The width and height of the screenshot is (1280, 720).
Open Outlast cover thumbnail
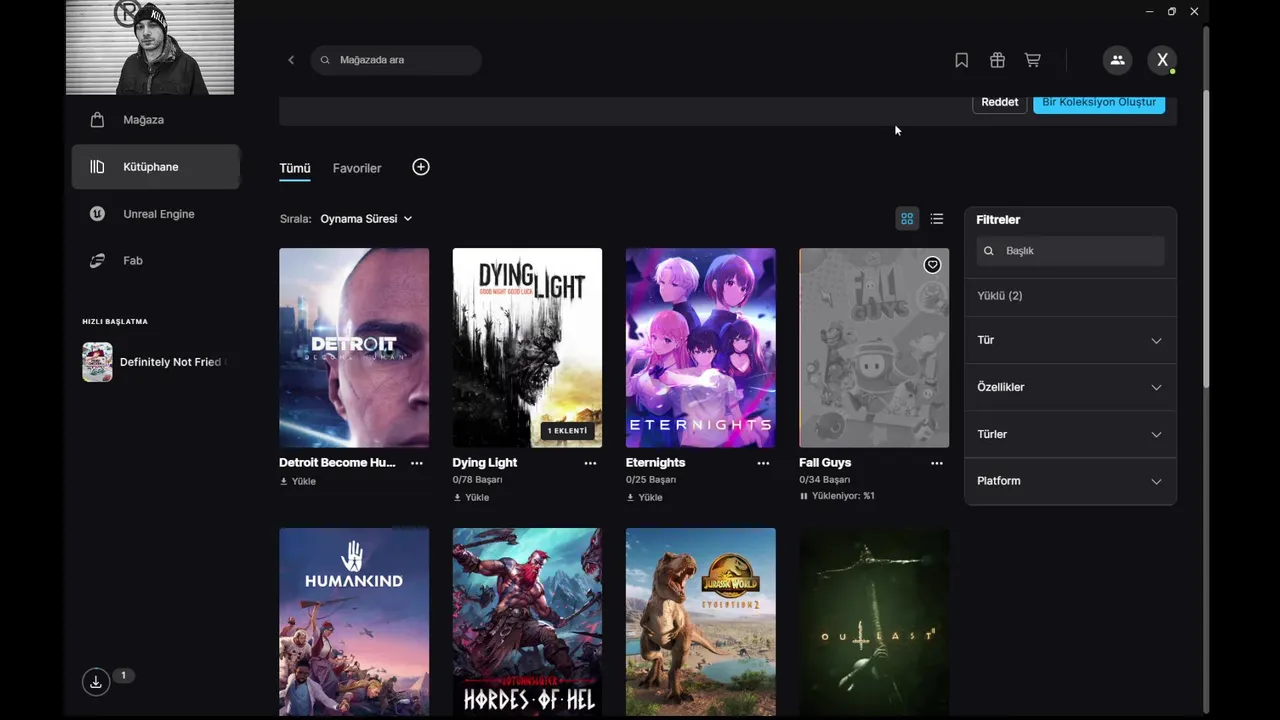pyautogui.click(x=874, y=622)
